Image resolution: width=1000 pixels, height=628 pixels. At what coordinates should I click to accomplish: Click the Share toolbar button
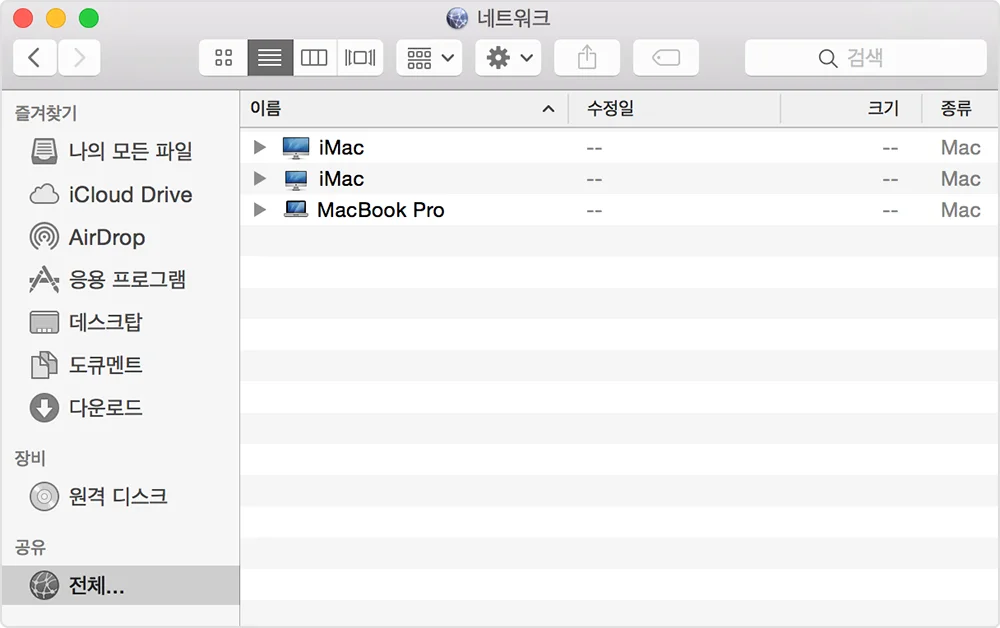[x=587, y=58]
